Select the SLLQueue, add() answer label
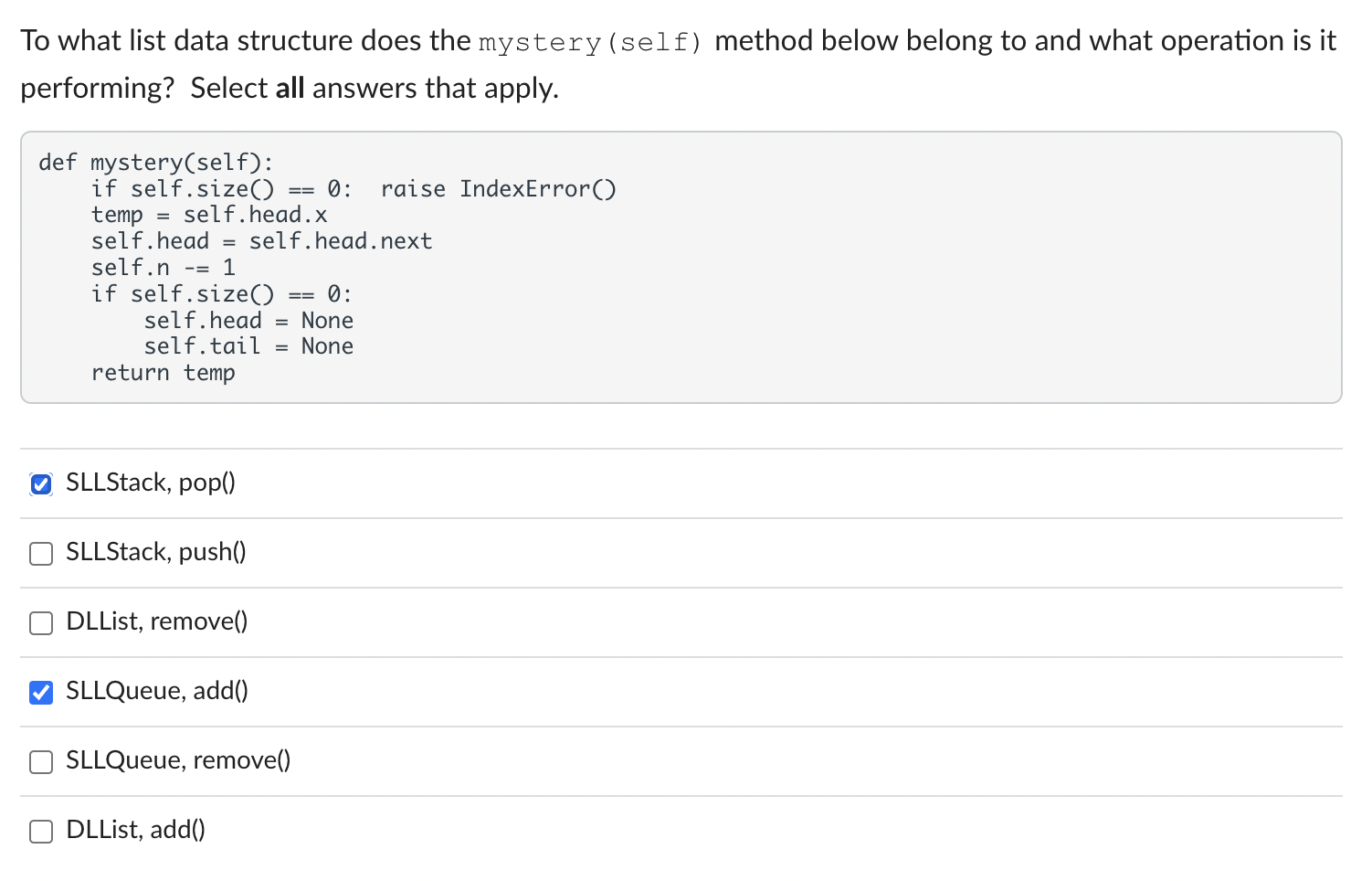This screenshot has width=1372, height=881. [157, 691]
